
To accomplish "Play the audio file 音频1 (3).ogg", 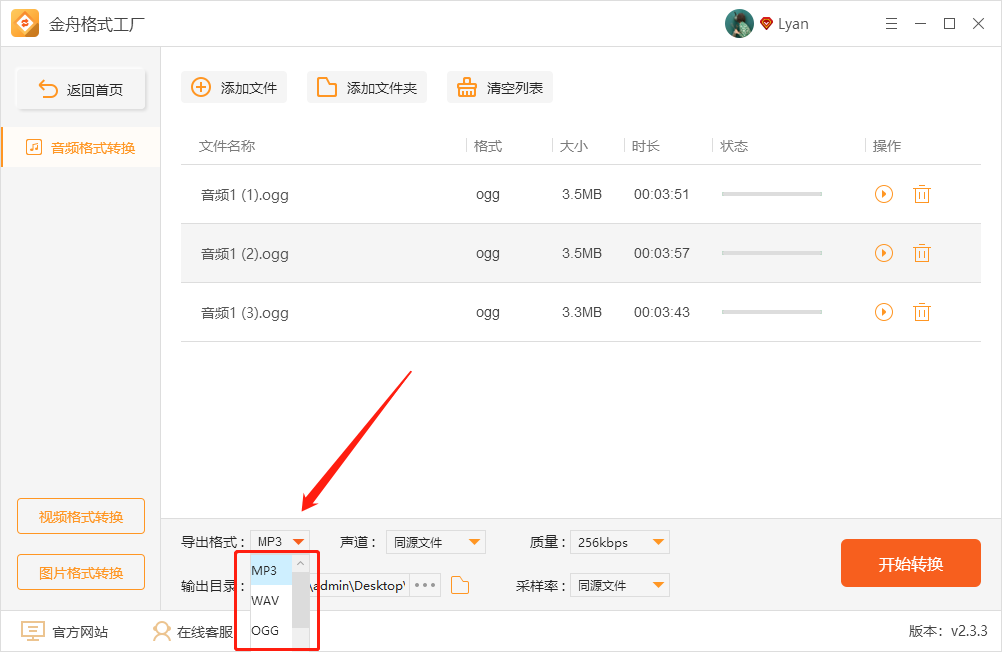I will [883, 311].
